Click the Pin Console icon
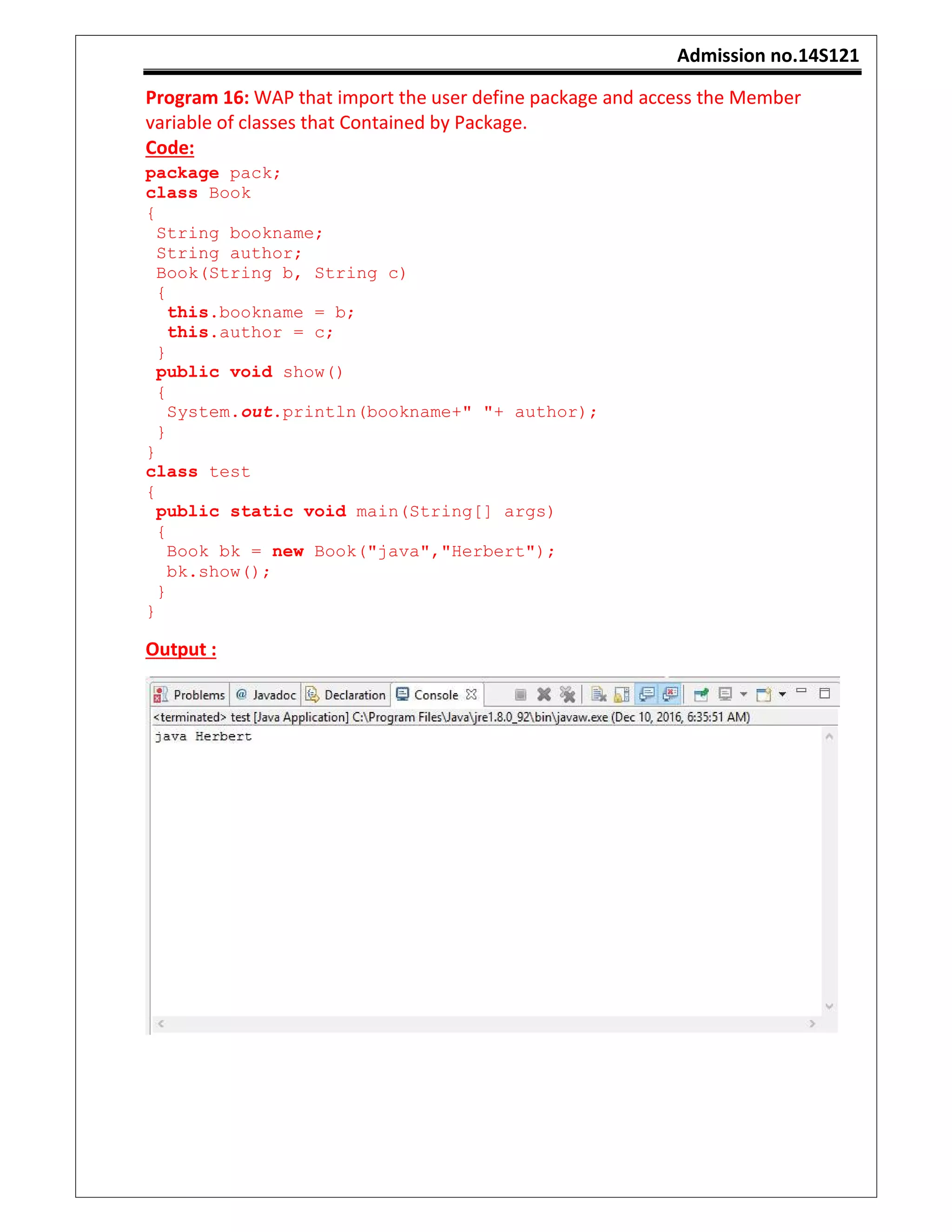The image size is (952, 1232). click(x=701, y=695)
